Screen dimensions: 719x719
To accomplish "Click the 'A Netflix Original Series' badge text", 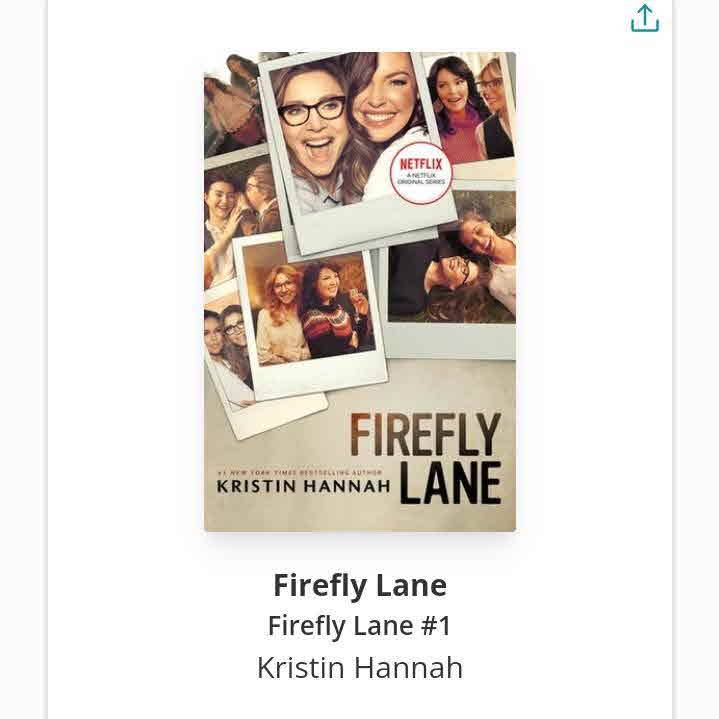I will coord(421,179).
